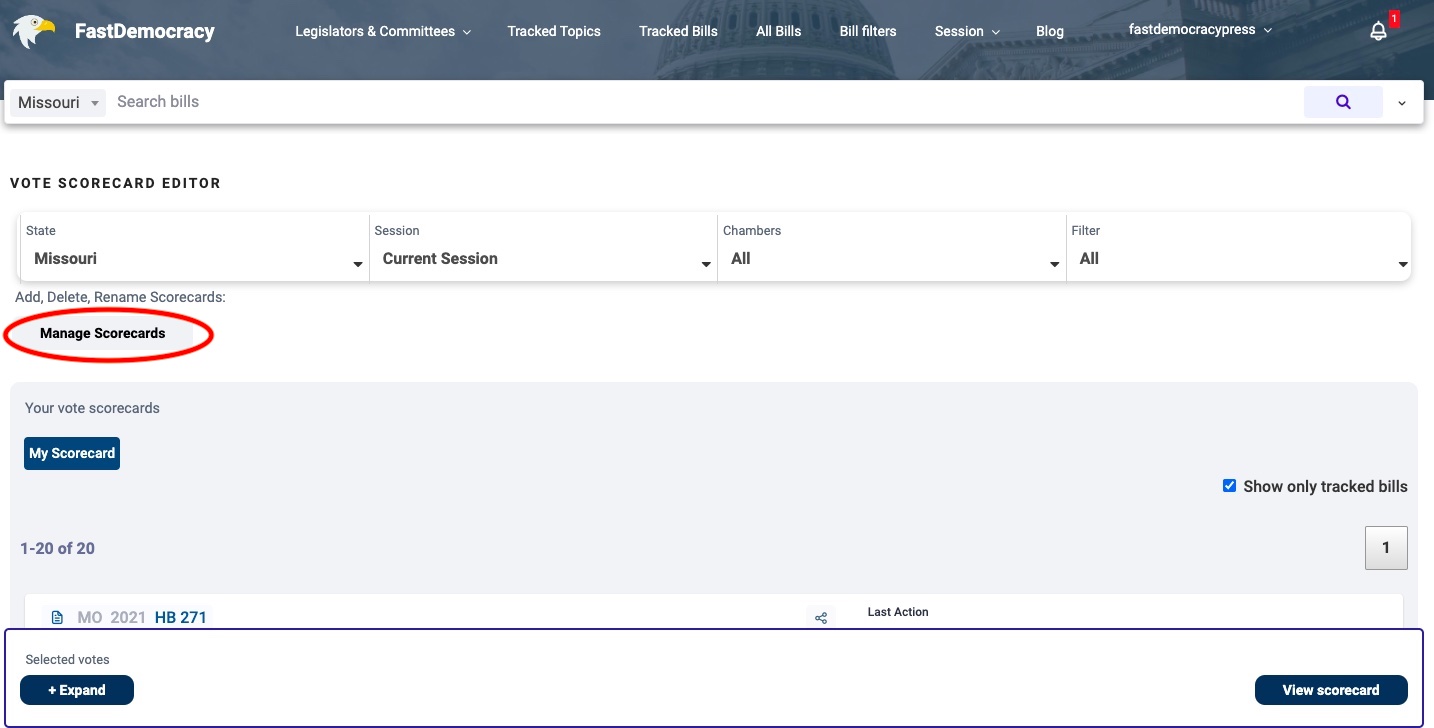
Task: Click the purple magnifier search button
Action: point(1342,102)
